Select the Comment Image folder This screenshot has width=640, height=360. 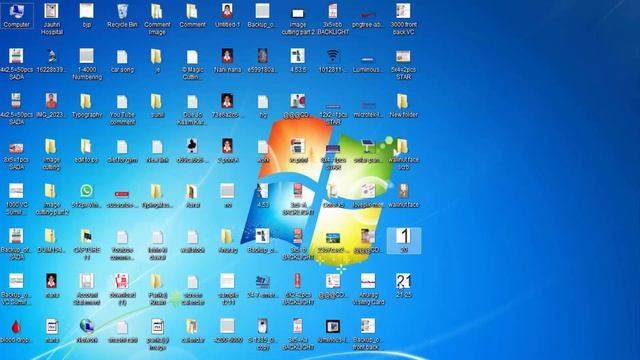click(x=157, y=19)
